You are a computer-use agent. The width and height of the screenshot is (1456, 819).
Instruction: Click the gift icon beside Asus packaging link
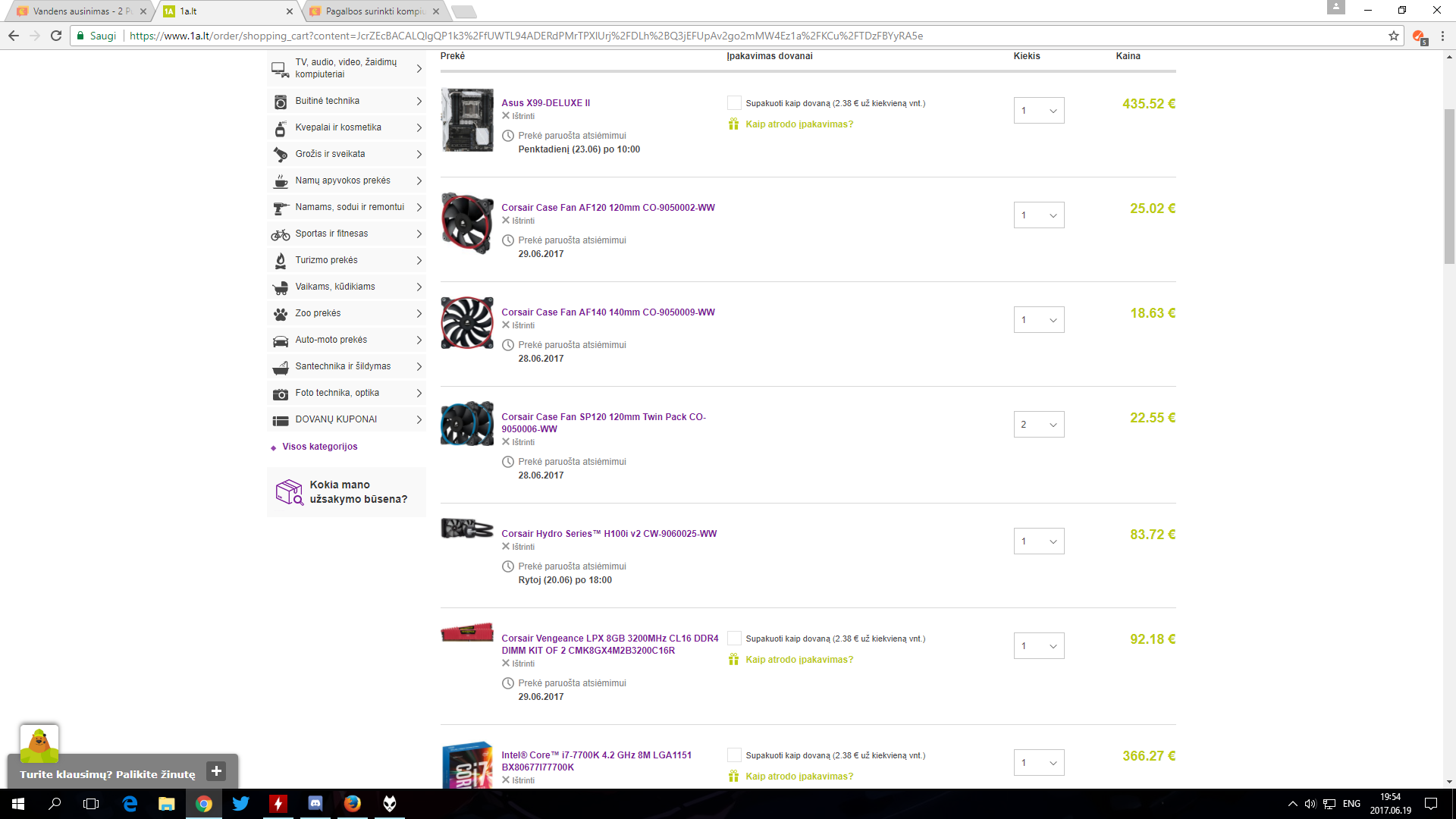click(733, 124)
